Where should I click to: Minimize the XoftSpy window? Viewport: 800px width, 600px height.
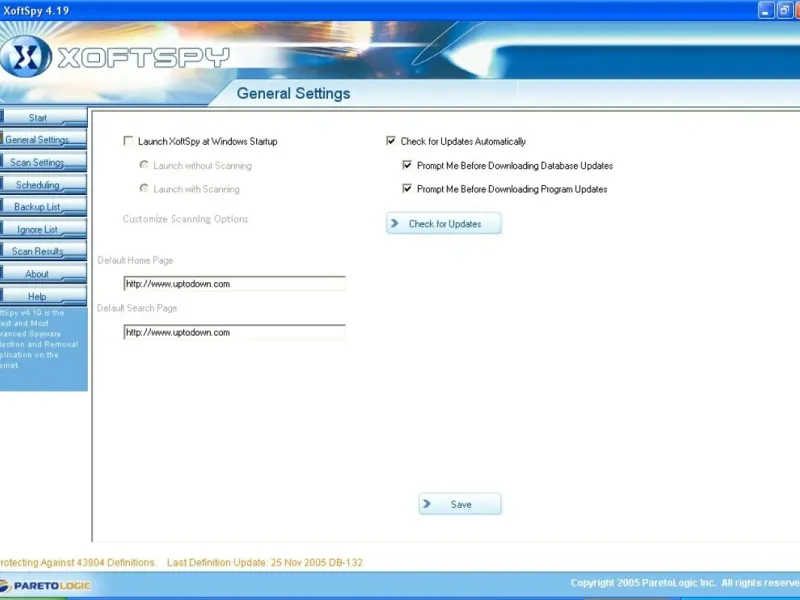(766, 10)
